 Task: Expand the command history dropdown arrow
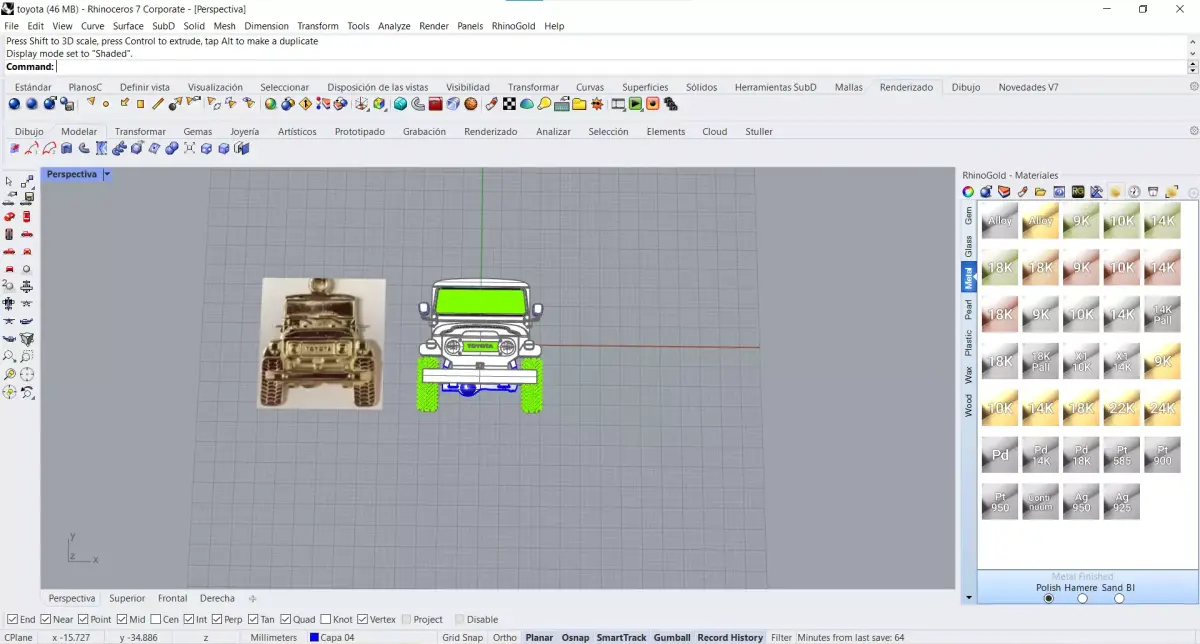pyautogui.click(x=1192, y=67)
